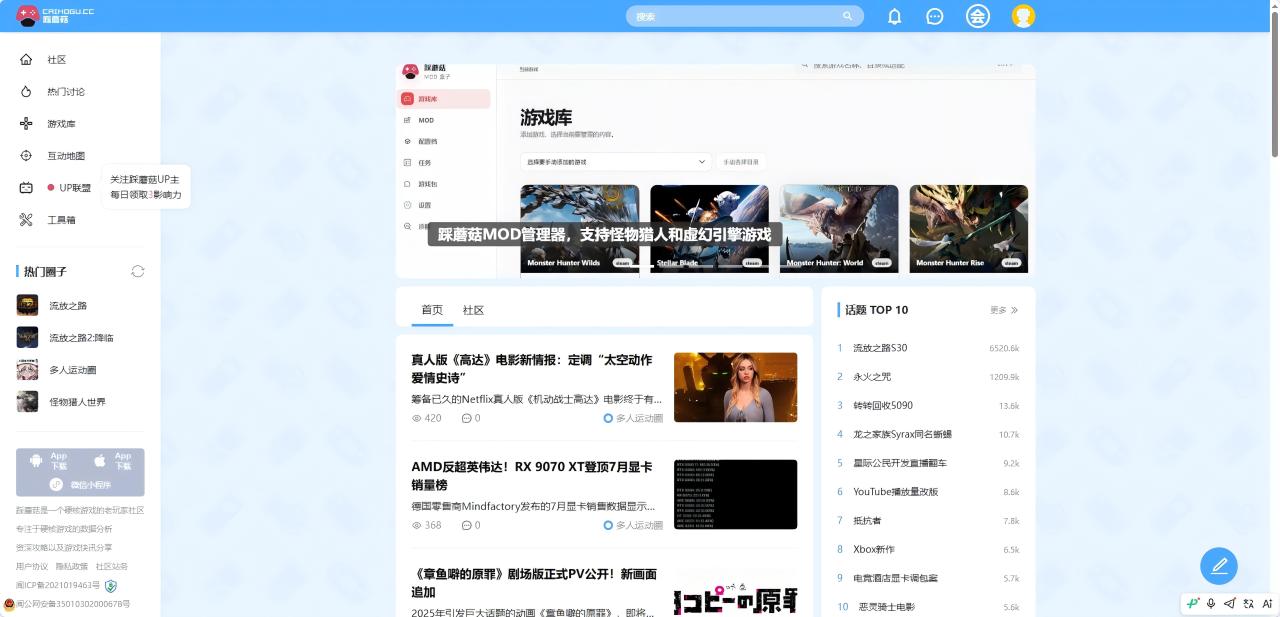Viewport: 1280px width, 617px height.
Task: Click the 闽ICP备2021019463号 link
Action: [x=58, y=586]
